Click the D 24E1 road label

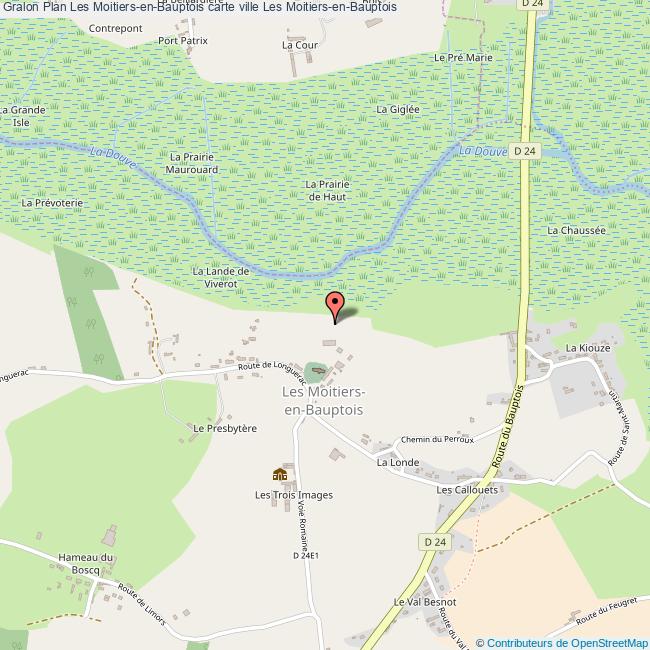(306, 555)
